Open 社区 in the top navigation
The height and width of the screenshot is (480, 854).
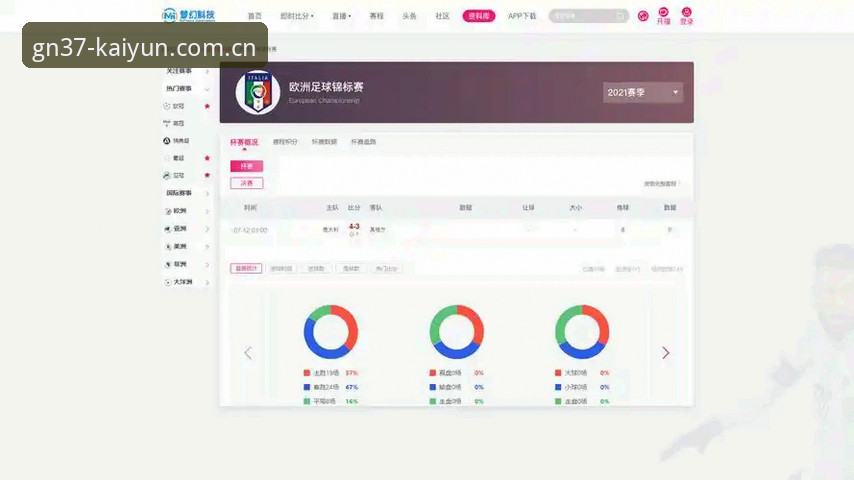pos(442,16)
